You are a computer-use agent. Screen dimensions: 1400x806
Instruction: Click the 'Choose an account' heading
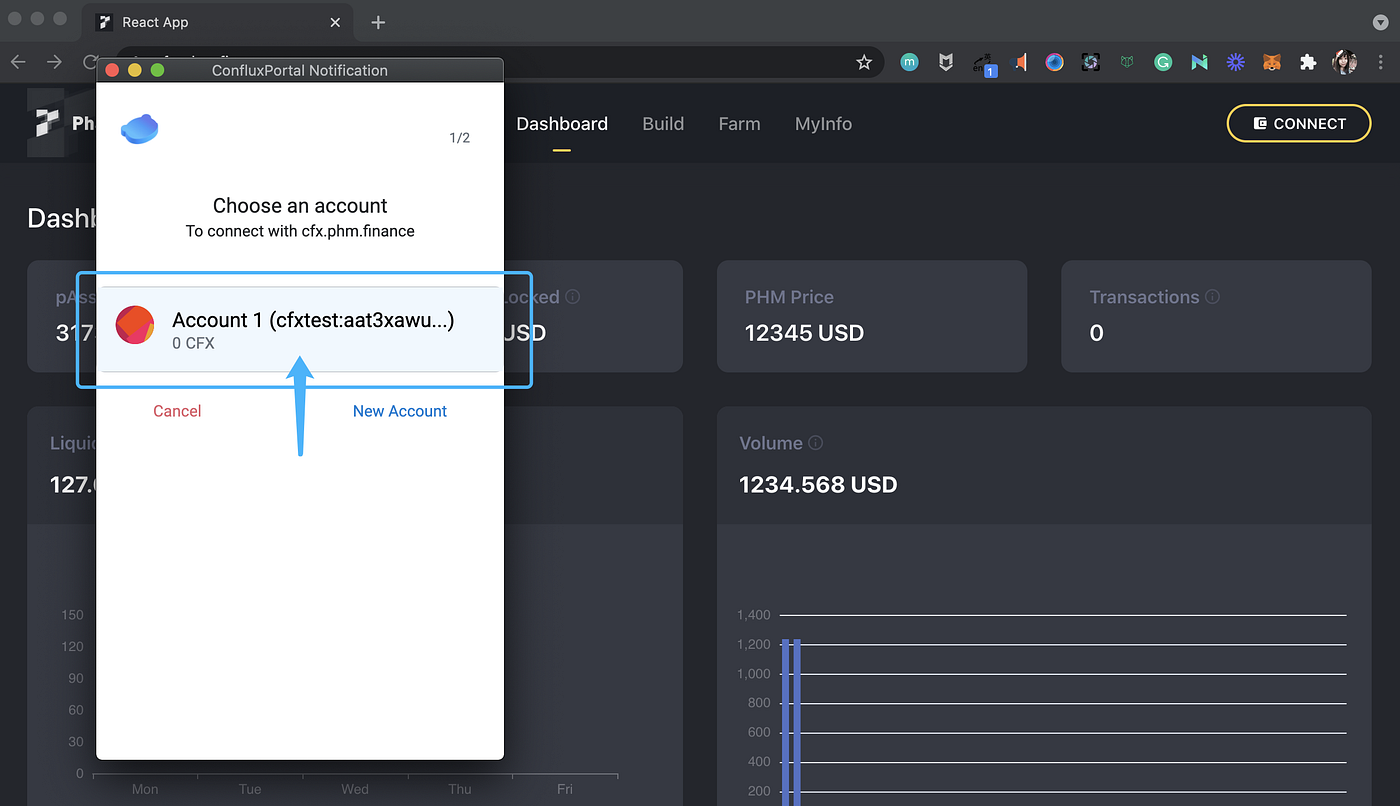click(300, 206)
